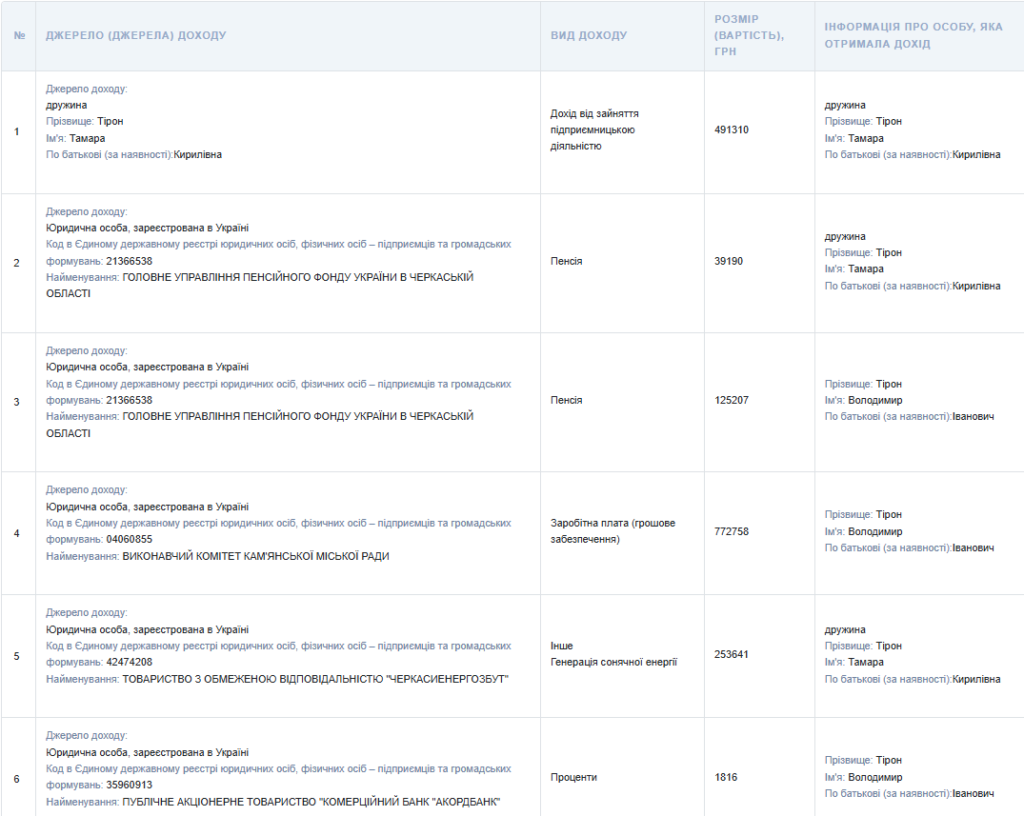Click the '№' column header

point(18,36)
